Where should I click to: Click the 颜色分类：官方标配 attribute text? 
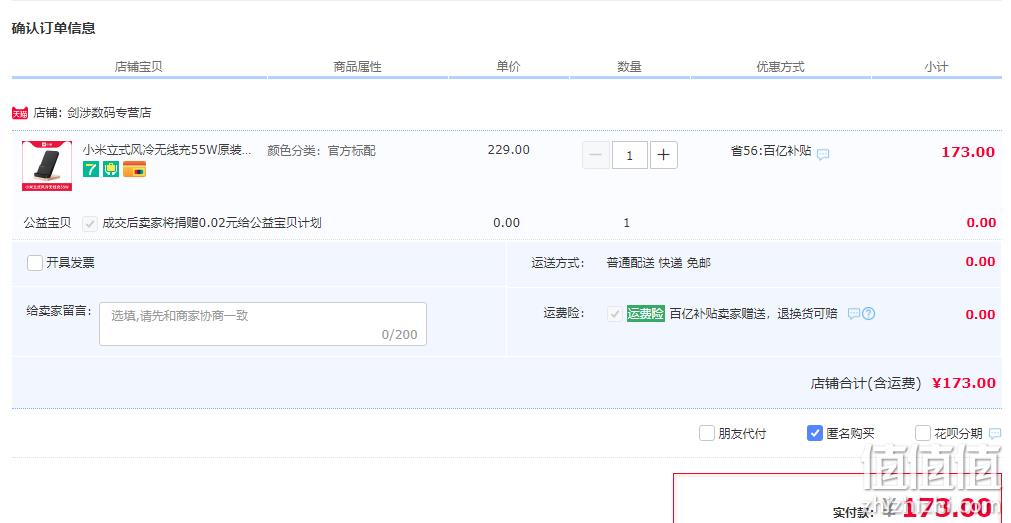(321, 151)
